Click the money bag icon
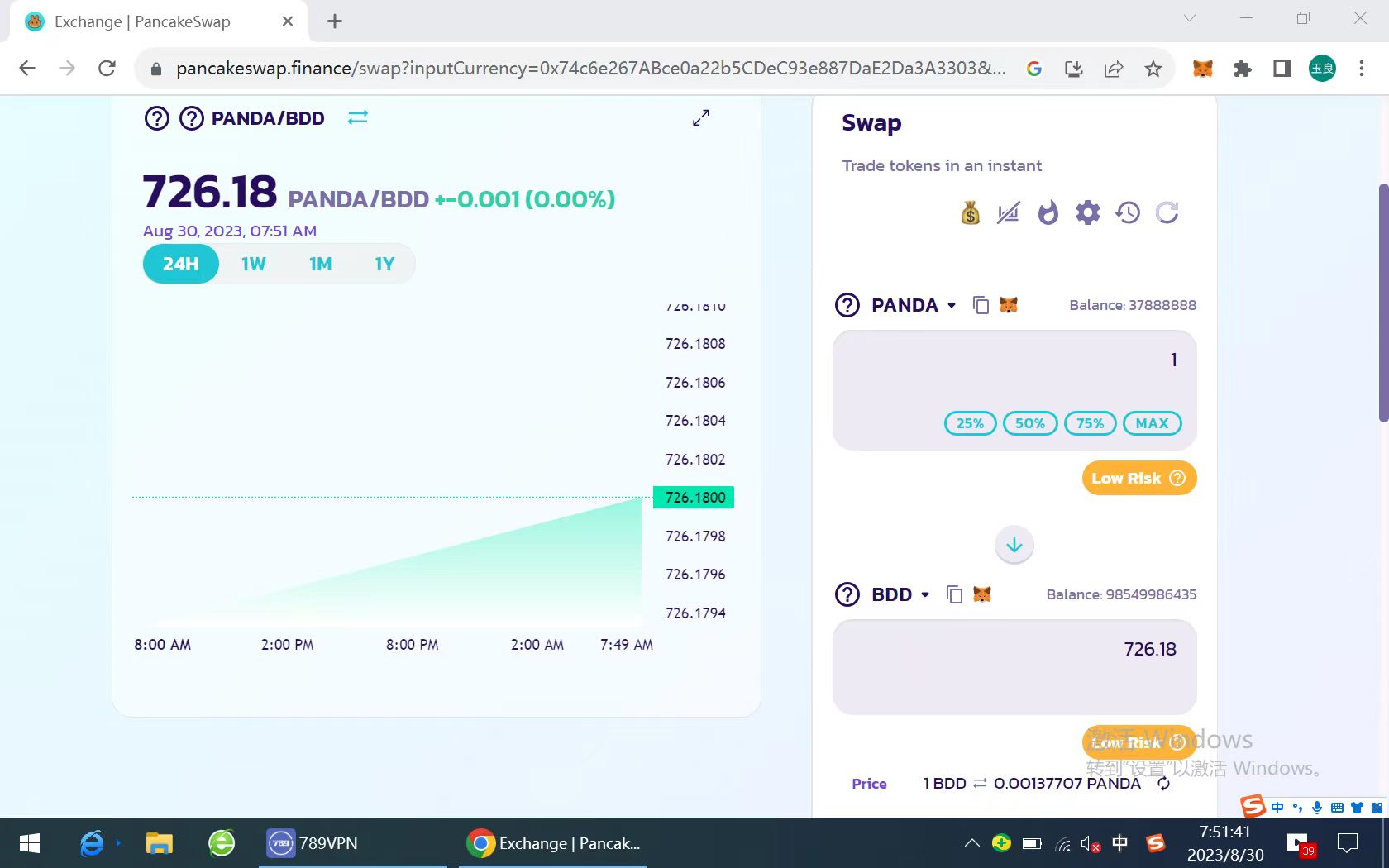The width and height of the screenshot is (1389, 868). [970, 213]
